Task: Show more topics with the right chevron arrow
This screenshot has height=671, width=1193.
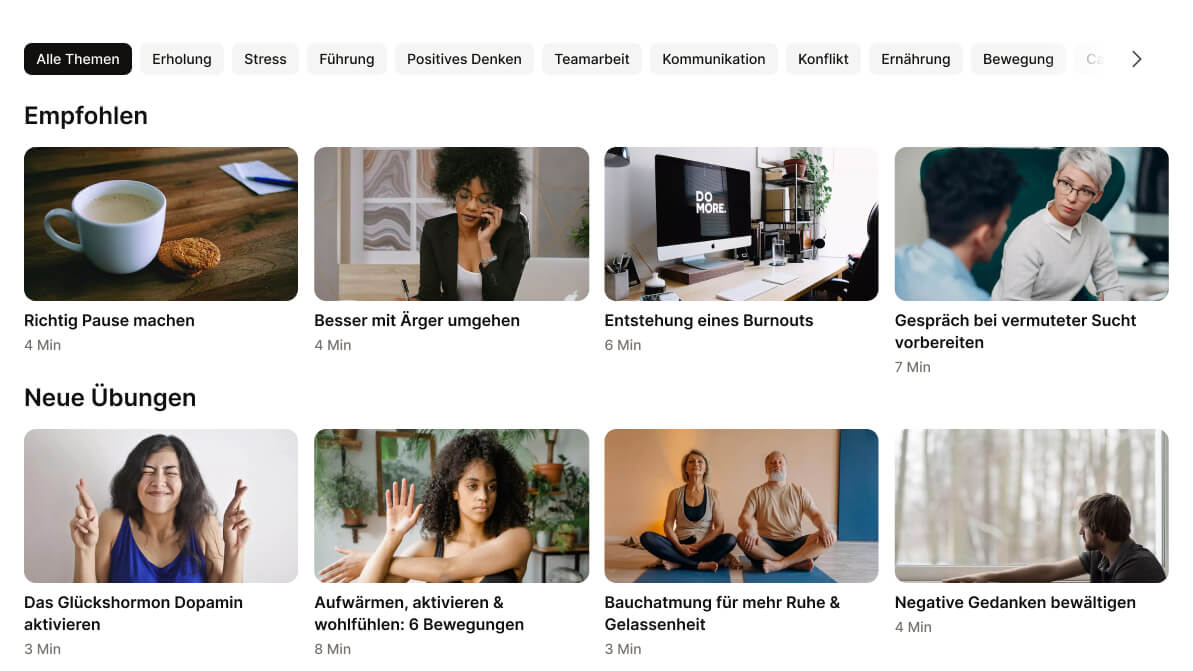Action: 1136,59
